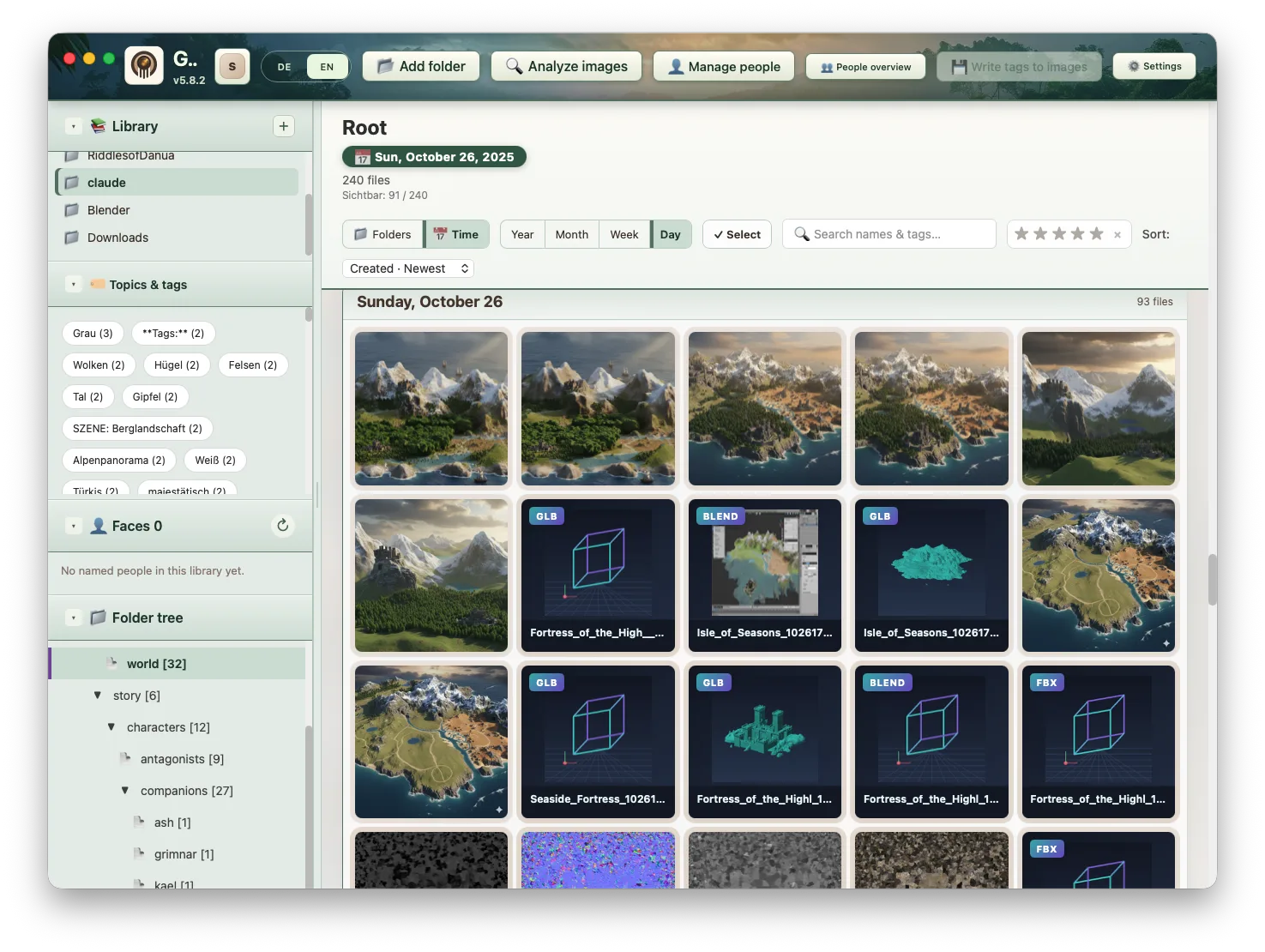This screenshot has width=1265, height=952.
Task: Open the People overview
Action: tap(865, 67)
